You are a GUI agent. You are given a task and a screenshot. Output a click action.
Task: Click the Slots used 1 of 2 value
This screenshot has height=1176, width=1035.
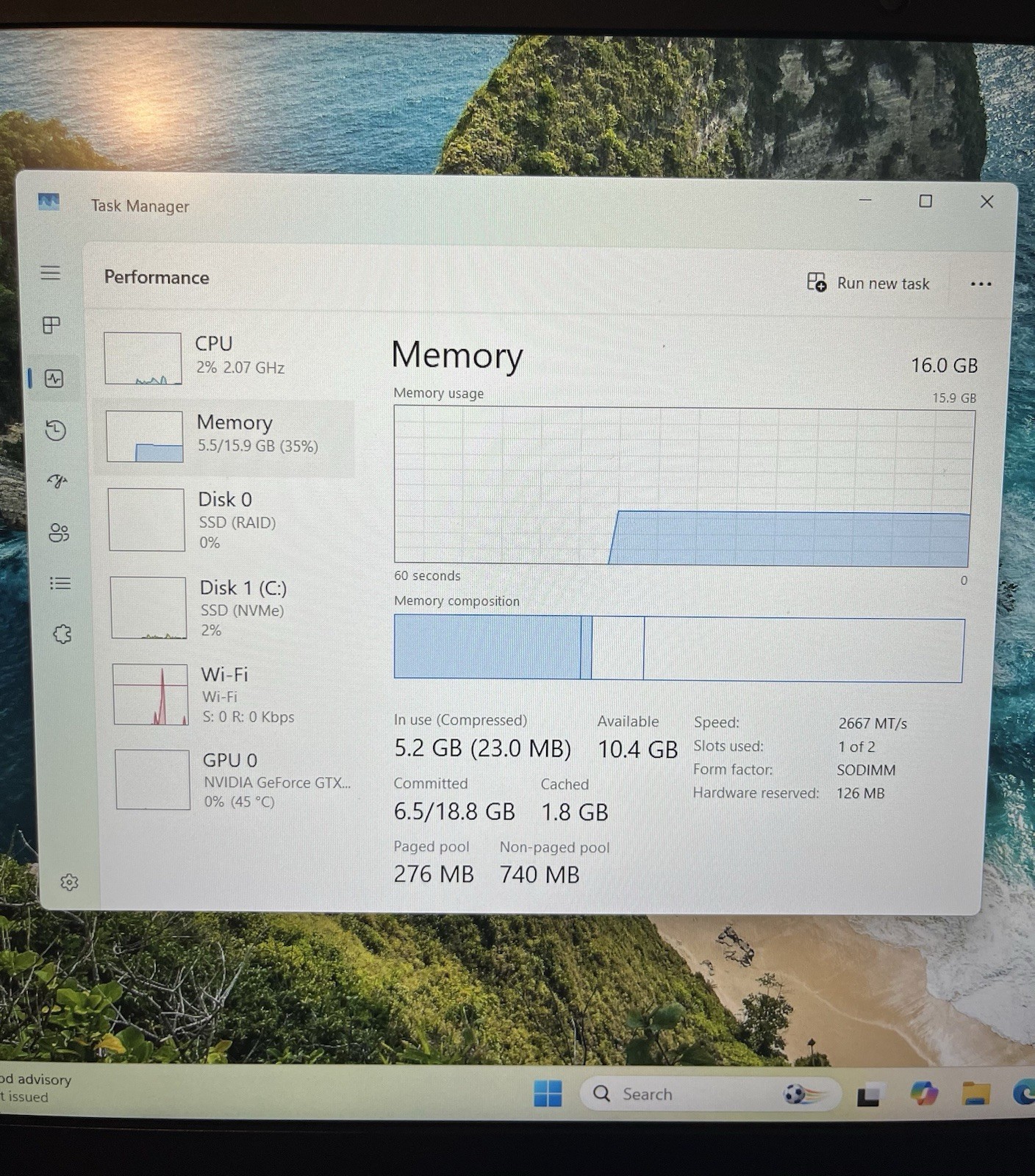coord(856,747)
